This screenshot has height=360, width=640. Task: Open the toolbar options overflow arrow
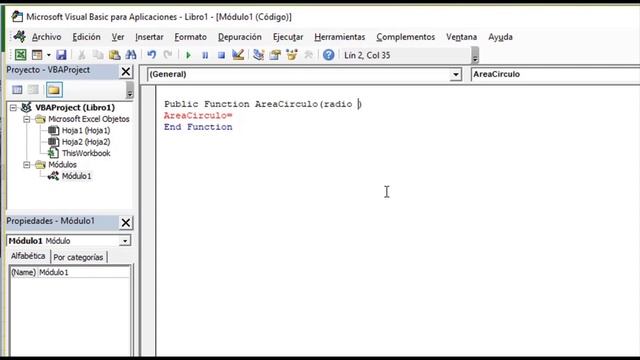[475, 55]
